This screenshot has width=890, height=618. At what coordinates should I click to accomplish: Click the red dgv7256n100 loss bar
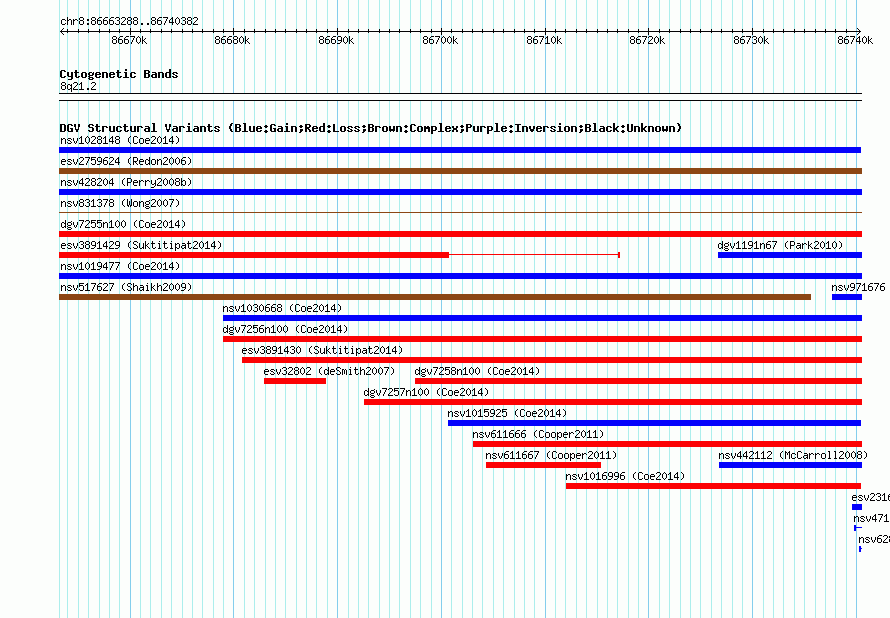[x=542, y=339]
